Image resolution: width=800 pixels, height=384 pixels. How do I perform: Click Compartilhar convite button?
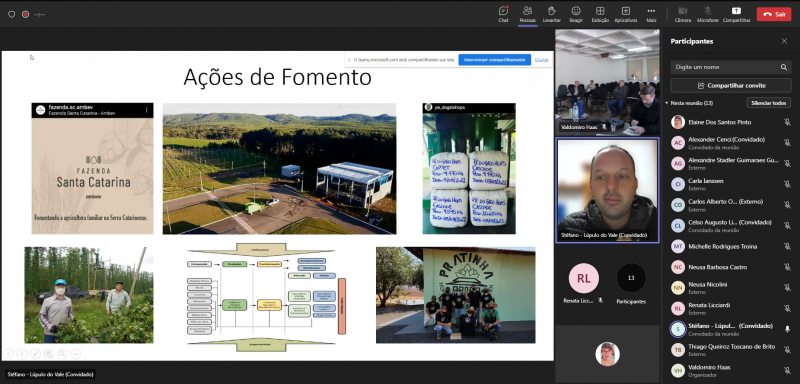pos(731,85)
